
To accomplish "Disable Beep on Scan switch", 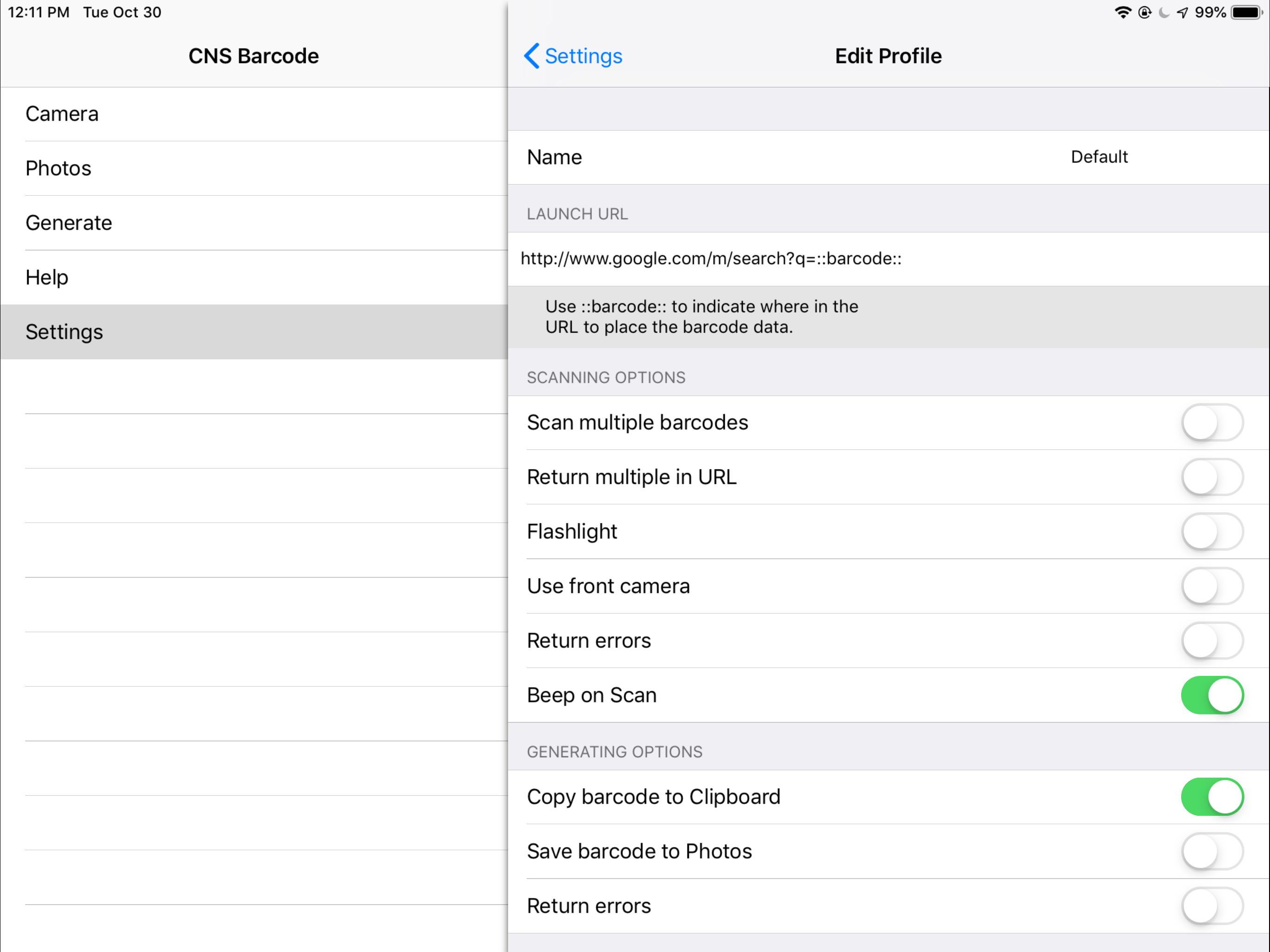I will [1212, 695].
